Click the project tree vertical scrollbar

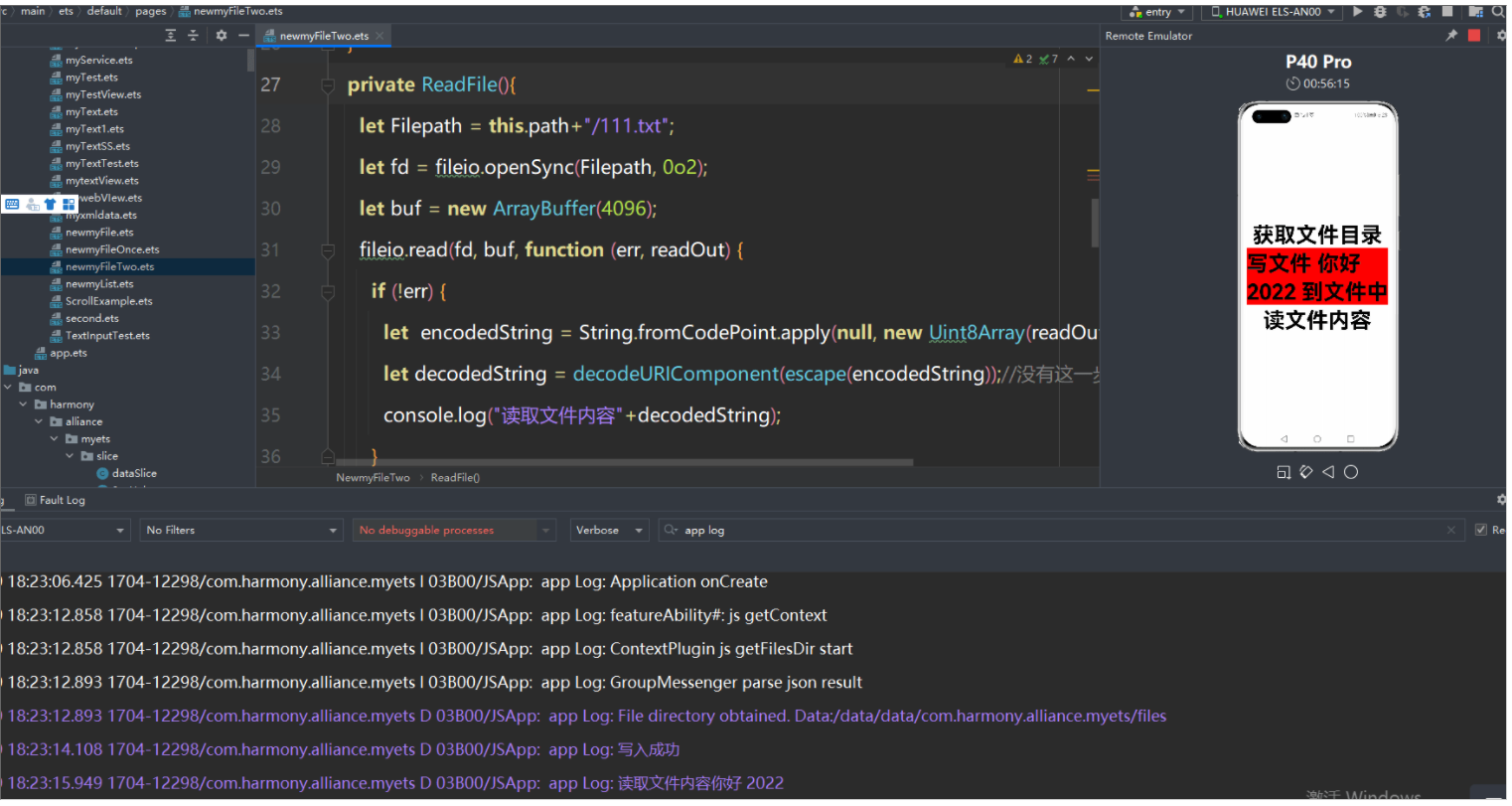(250, 60)
